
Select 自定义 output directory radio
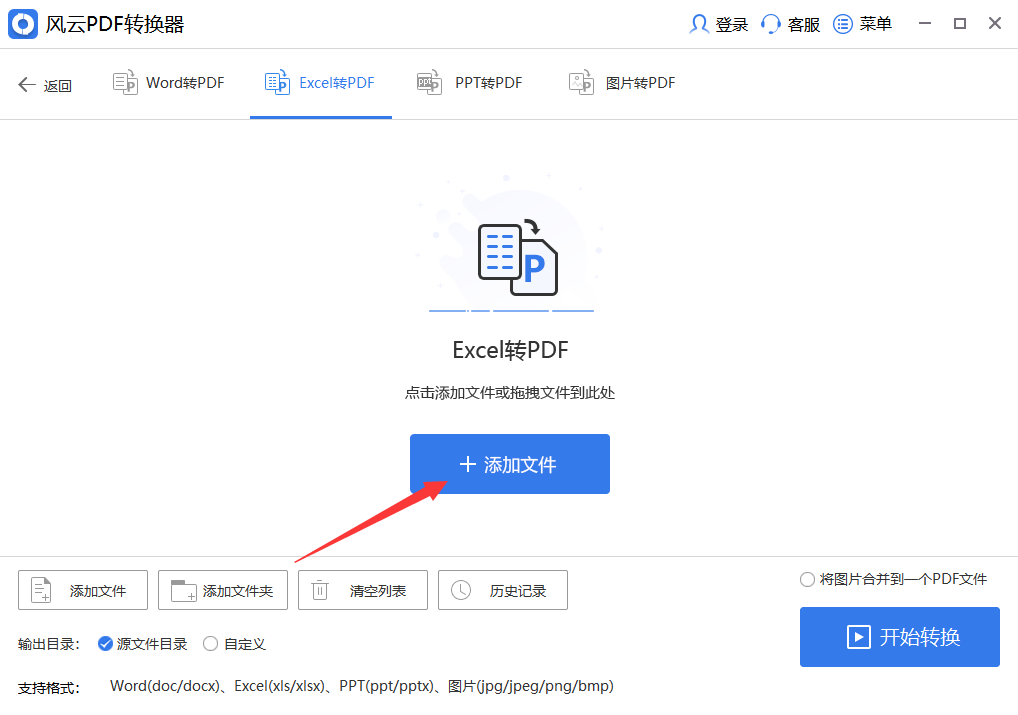210,644
